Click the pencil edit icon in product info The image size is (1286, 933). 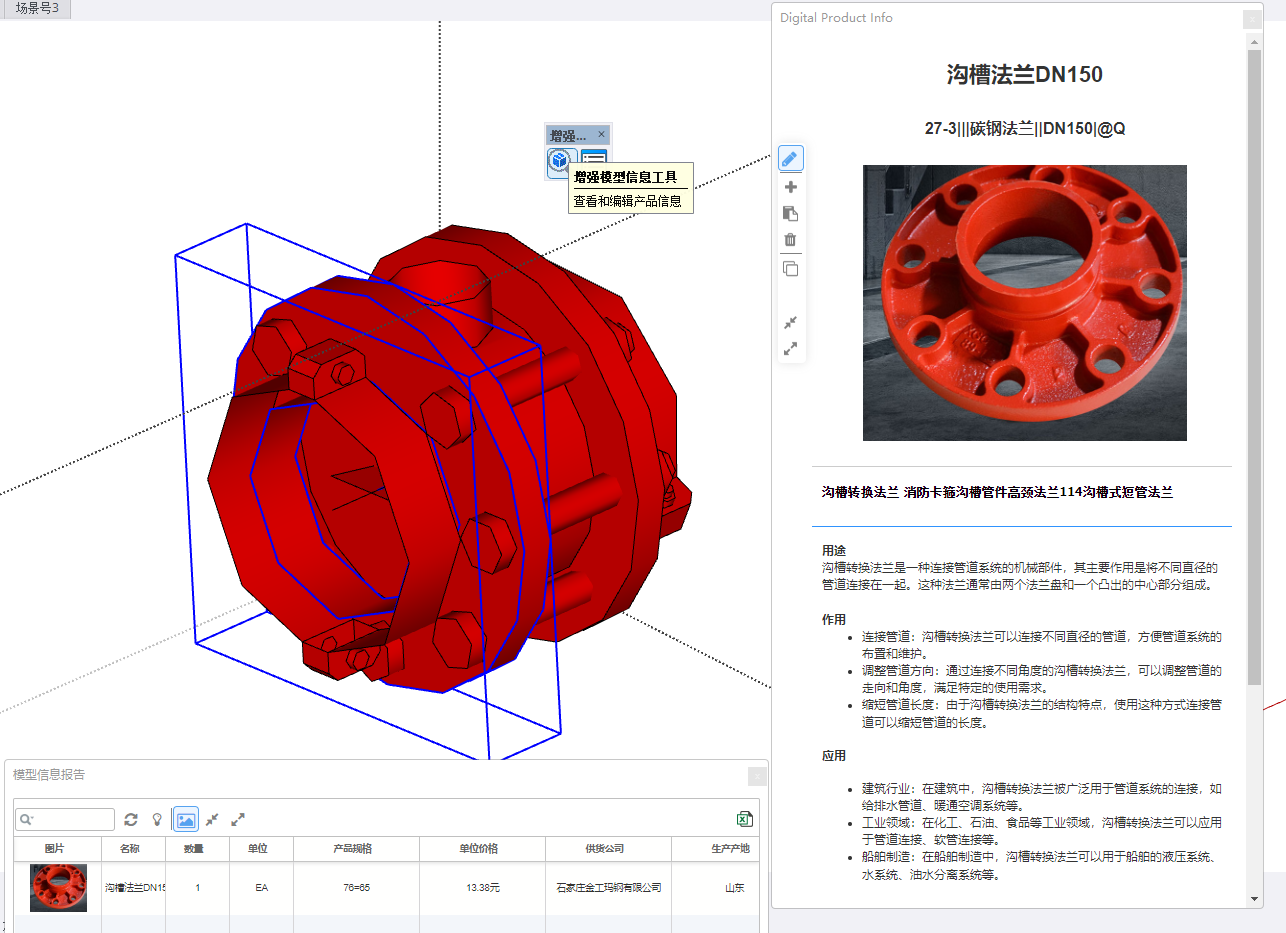pos(790,159)
